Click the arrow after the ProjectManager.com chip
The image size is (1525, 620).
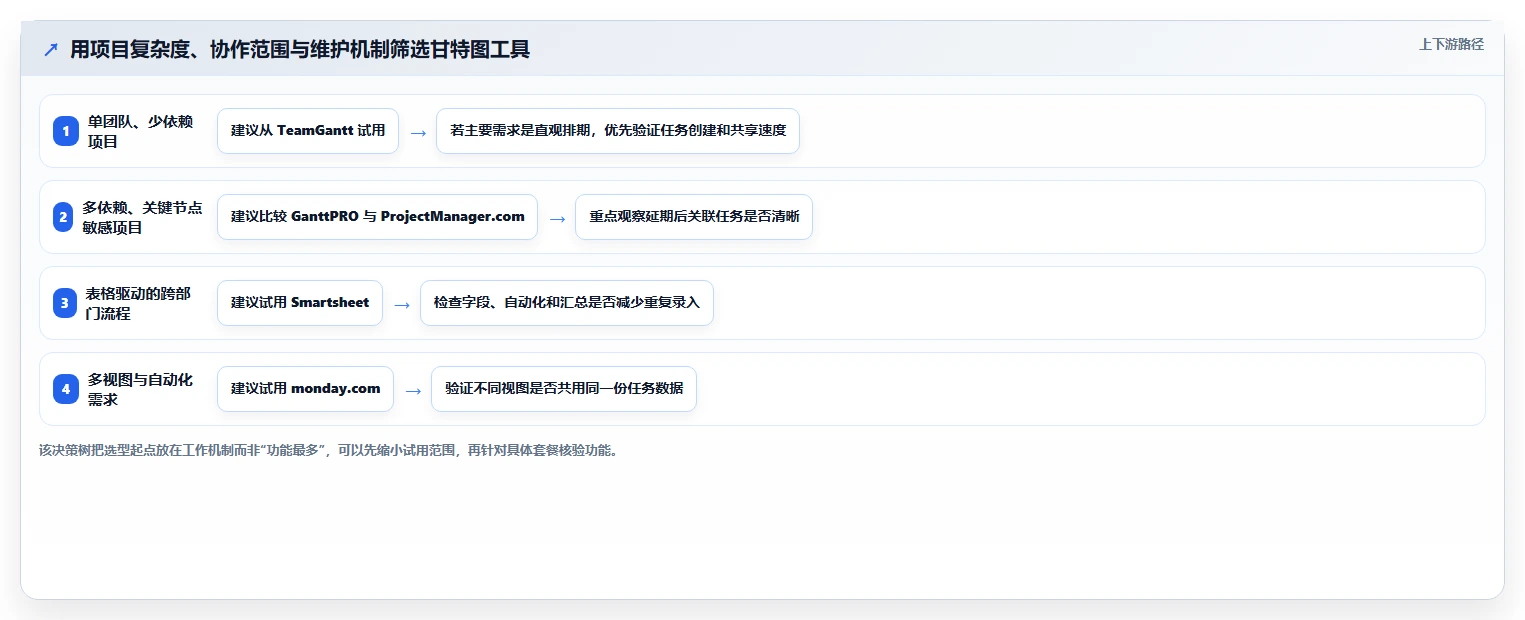[x=557, y=218]
